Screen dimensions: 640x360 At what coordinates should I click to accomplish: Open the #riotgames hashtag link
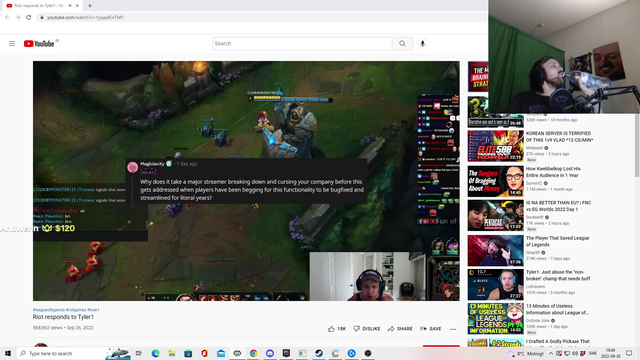point(76,310)
